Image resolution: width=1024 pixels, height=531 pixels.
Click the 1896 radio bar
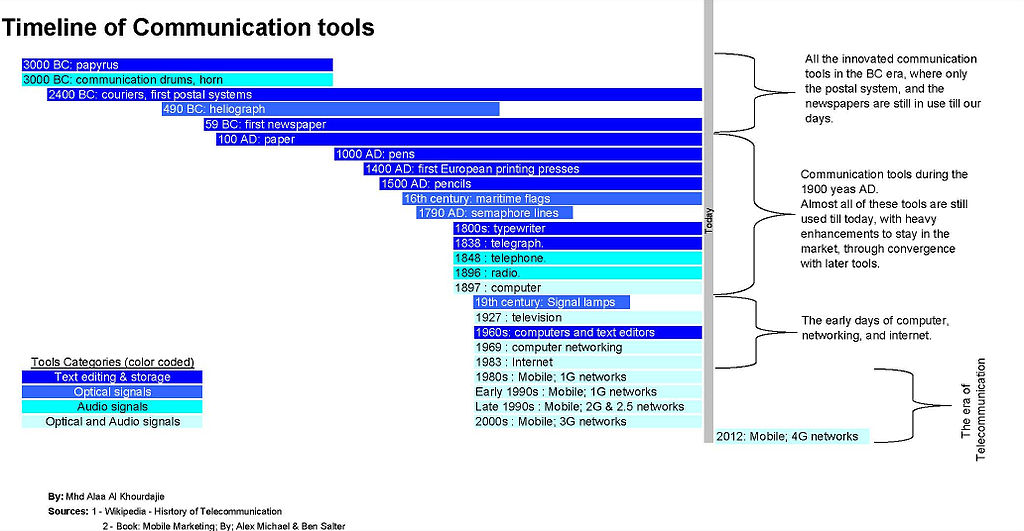[x=578, y=273]
